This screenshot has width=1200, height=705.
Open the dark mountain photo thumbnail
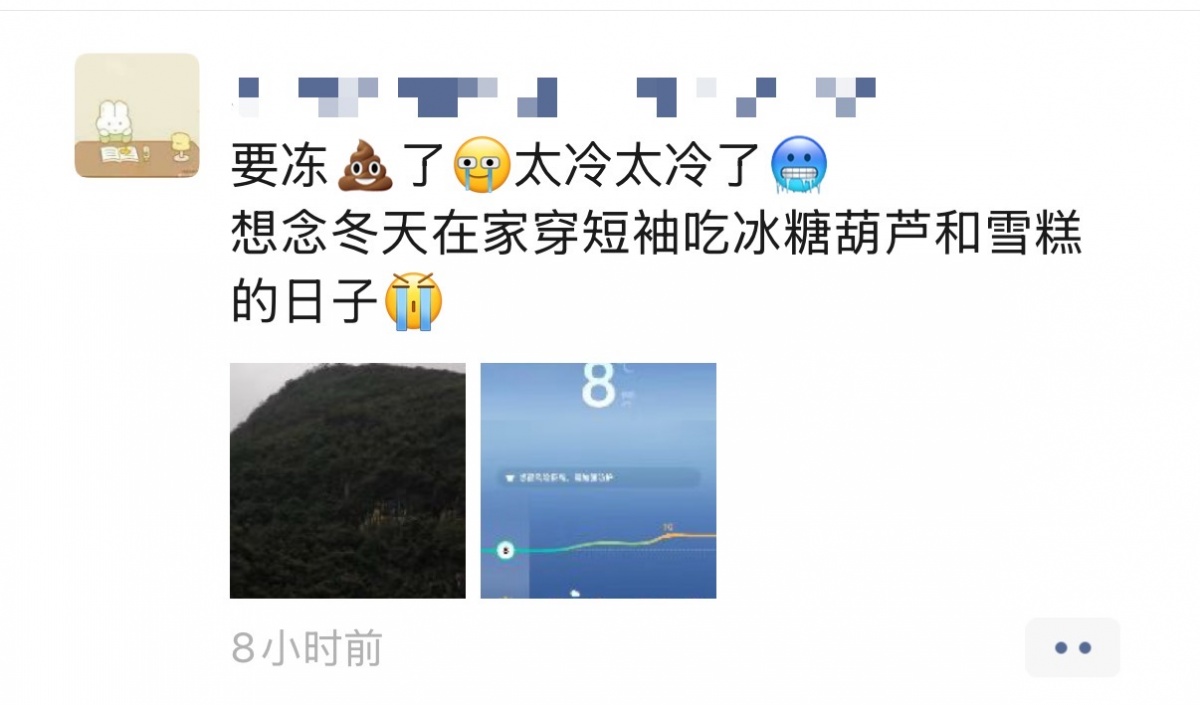pyautogui.click(x=348, y=481)
